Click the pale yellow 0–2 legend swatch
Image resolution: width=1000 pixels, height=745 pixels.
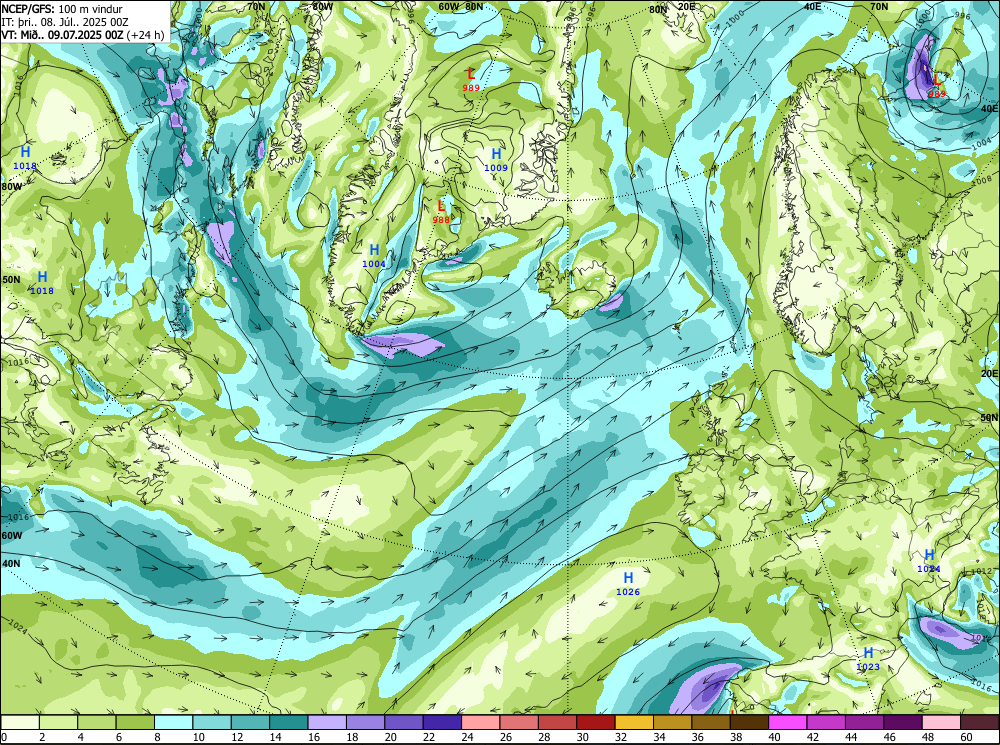point(20,722)
